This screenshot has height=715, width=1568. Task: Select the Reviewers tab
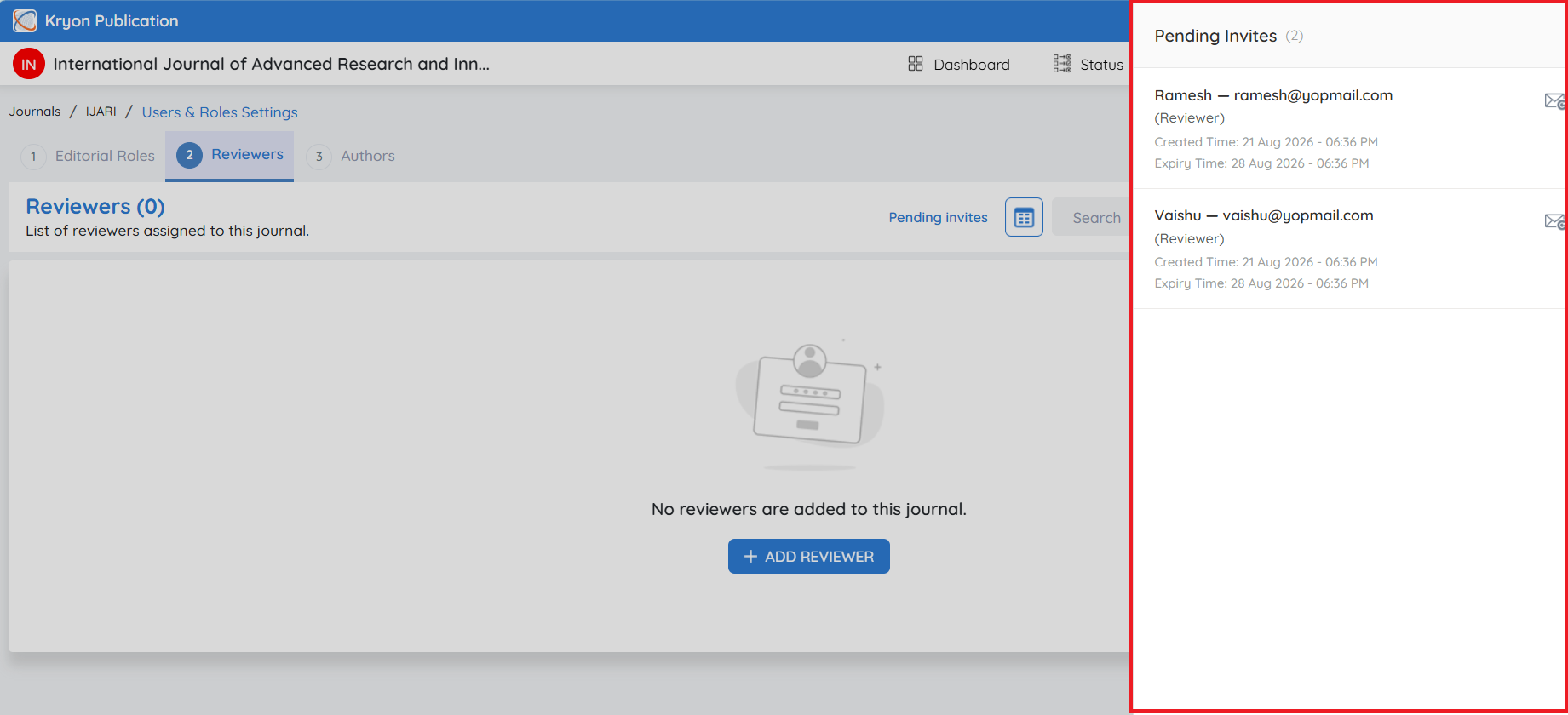pyautogui.click(x=230, y=156)
